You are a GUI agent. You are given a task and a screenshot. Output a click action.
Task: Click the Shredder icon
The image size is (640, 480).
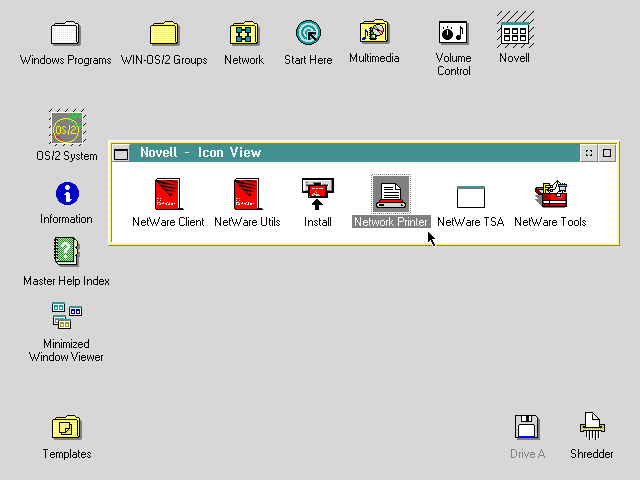click(x=592, y=427)
